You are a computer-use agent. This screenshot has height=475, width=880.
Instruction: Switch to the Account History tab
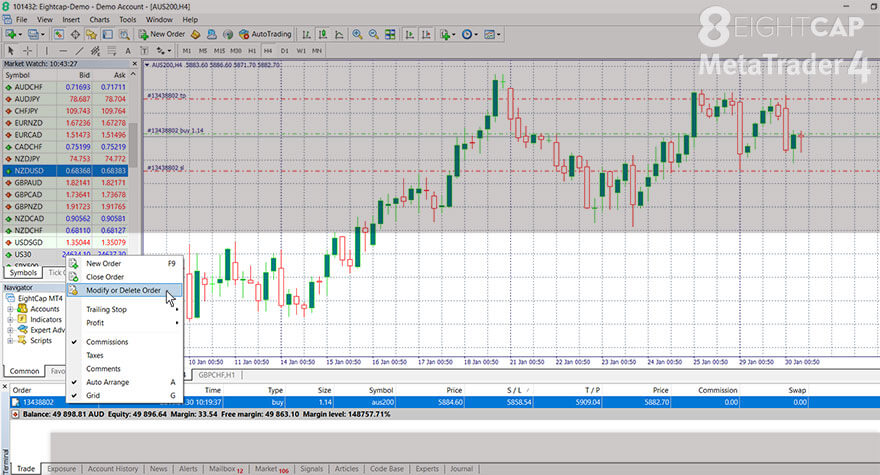point(112,469)
